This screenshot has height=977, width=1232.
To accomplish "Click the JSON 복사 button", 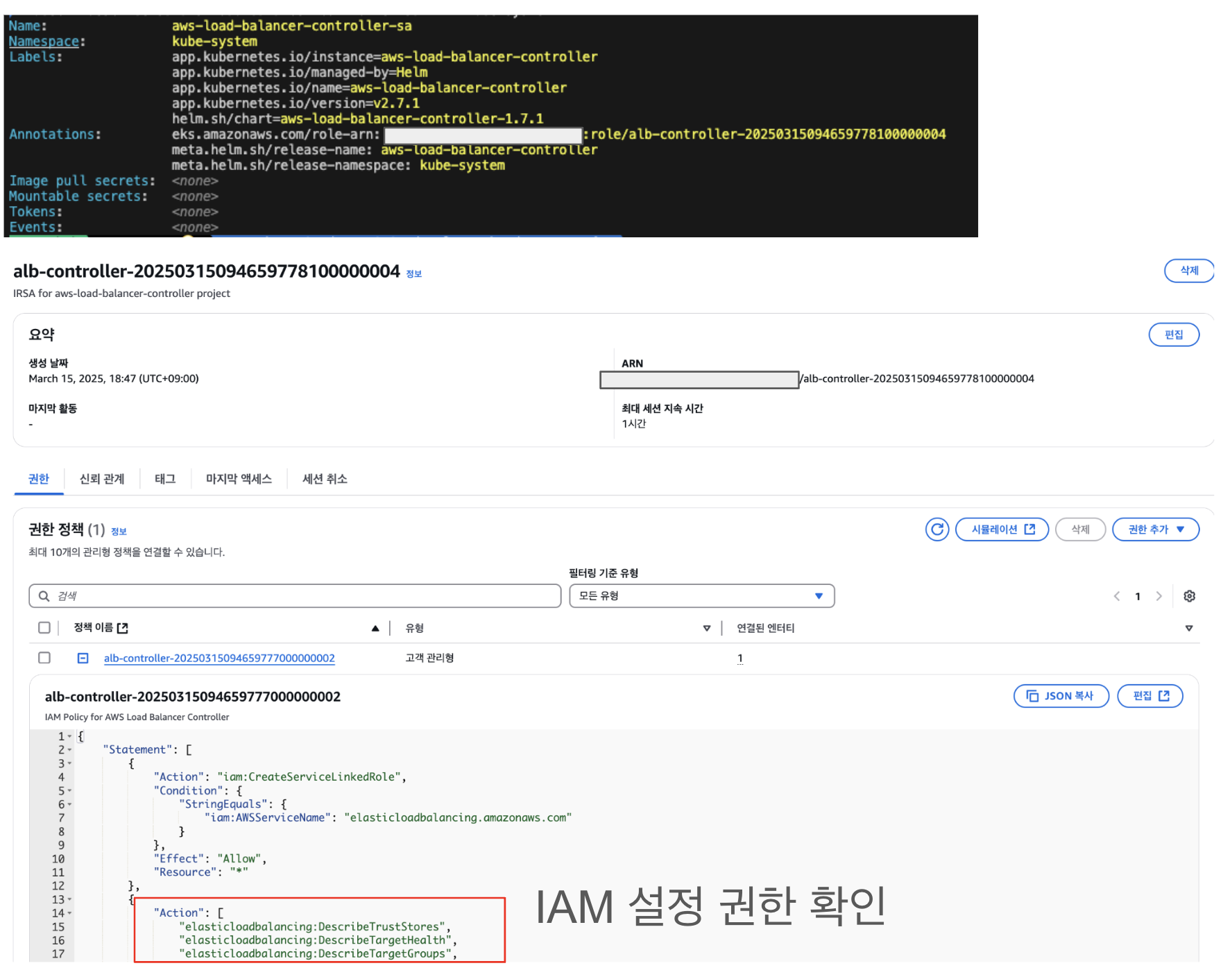I will [x=1061, y=696].
